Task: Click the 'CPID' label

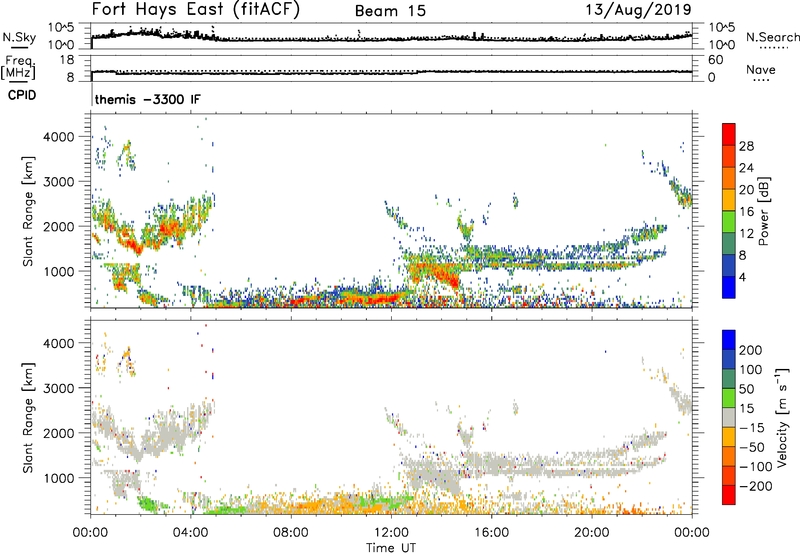Action: pyautogui.click(x=22, y=95)
